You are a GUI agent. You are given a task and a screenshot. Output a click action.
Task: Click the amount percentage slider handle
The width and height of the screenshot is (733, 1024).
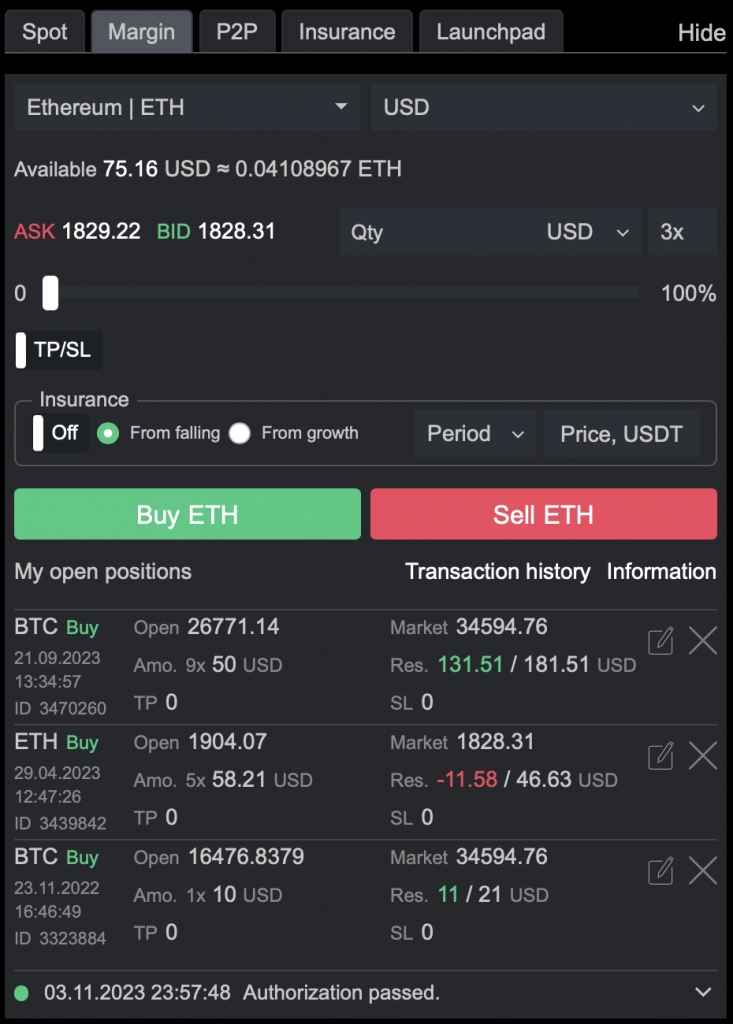pos(50,293)
